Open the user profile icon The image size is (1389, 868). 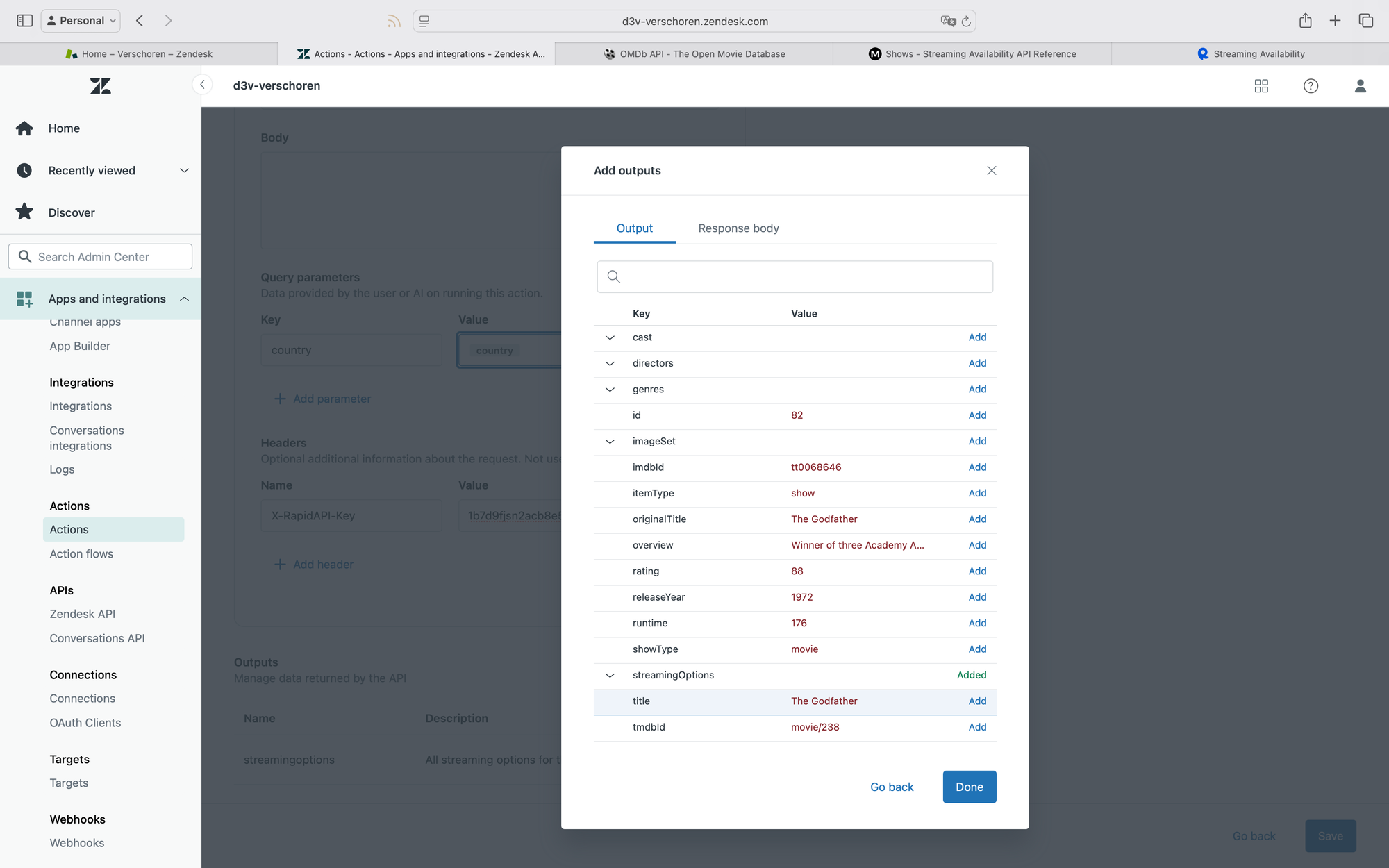click(1360, 85)
